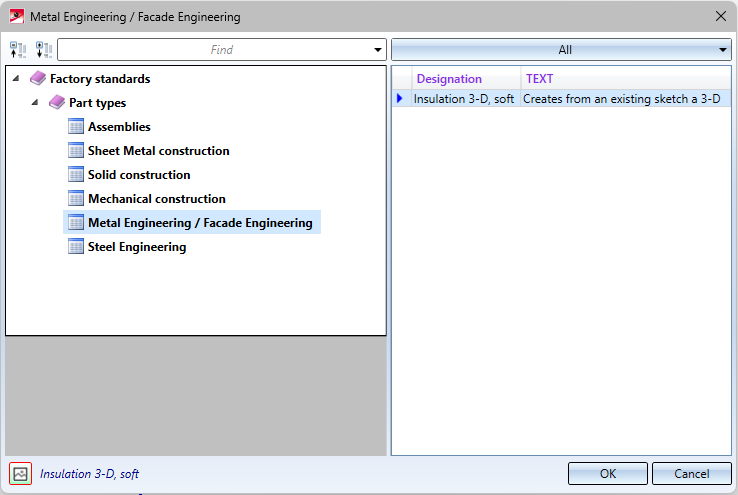Open the All filter dropdown
This screenshot has height=495, width=738.
[x=562, y=50]
